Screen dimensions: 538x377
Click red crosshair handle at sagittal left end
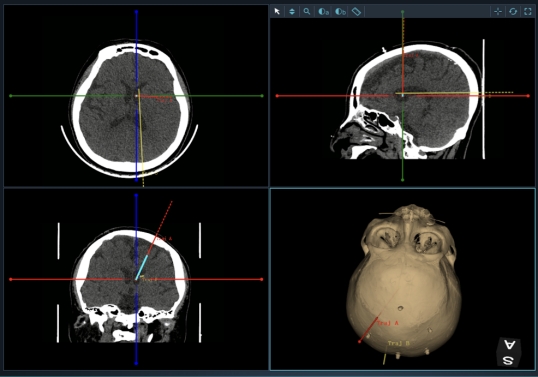[277, 96]
